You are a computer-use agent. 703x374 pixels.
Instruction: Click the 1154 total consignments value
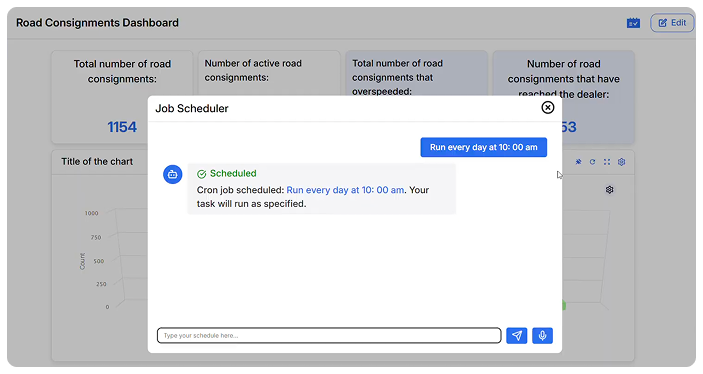pyautogui.click(x=122, y=127)
